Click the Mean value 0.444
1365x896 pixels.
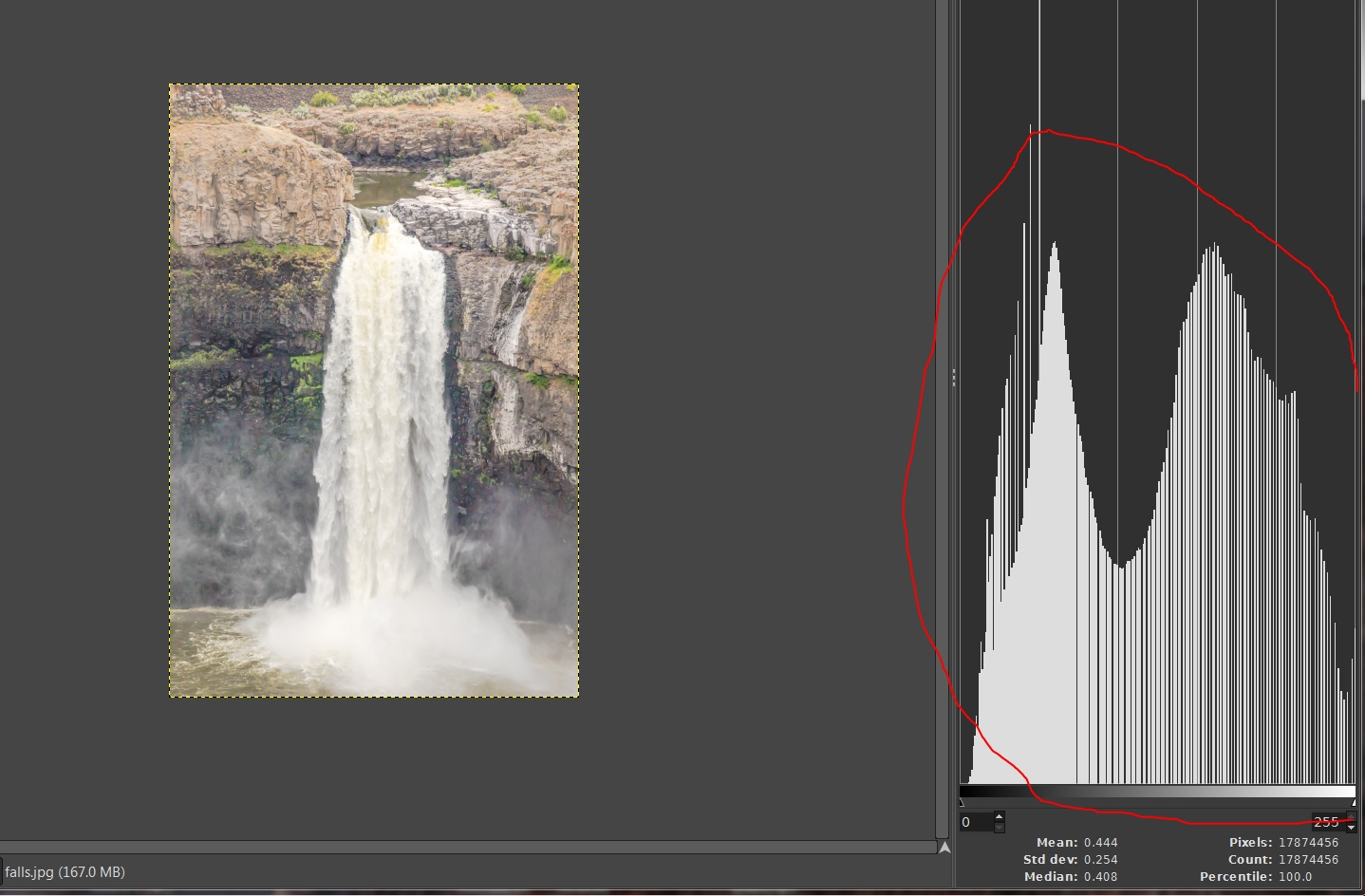point(1101,842)
